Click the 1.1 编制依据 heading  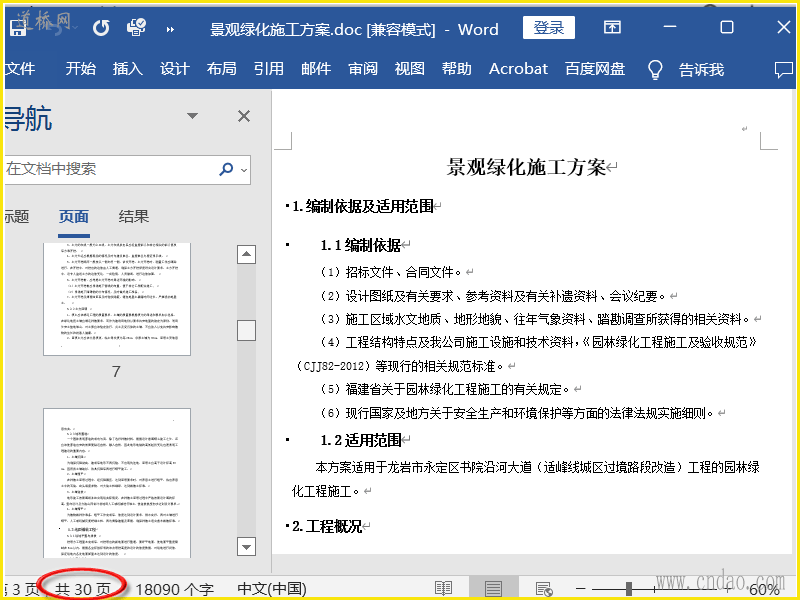tap(360, 245)
